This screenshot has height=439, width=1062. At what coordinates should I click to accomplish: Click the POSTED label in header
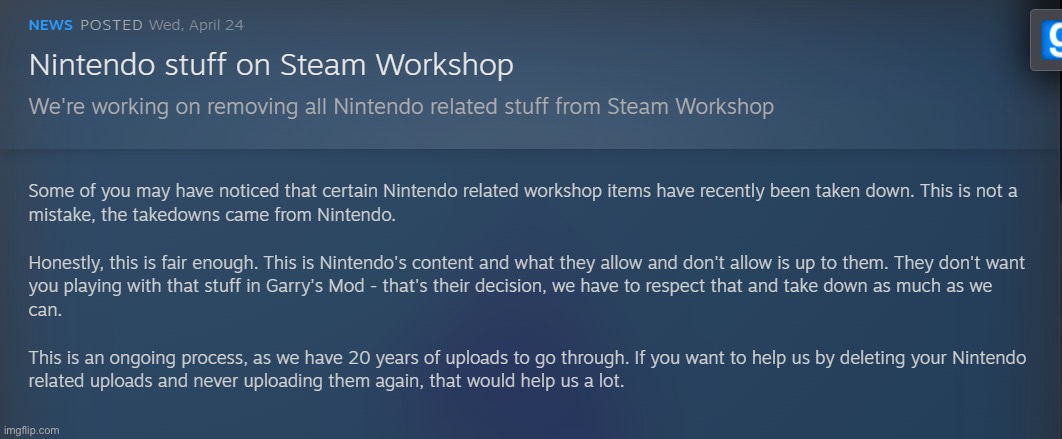coord(112,26)
